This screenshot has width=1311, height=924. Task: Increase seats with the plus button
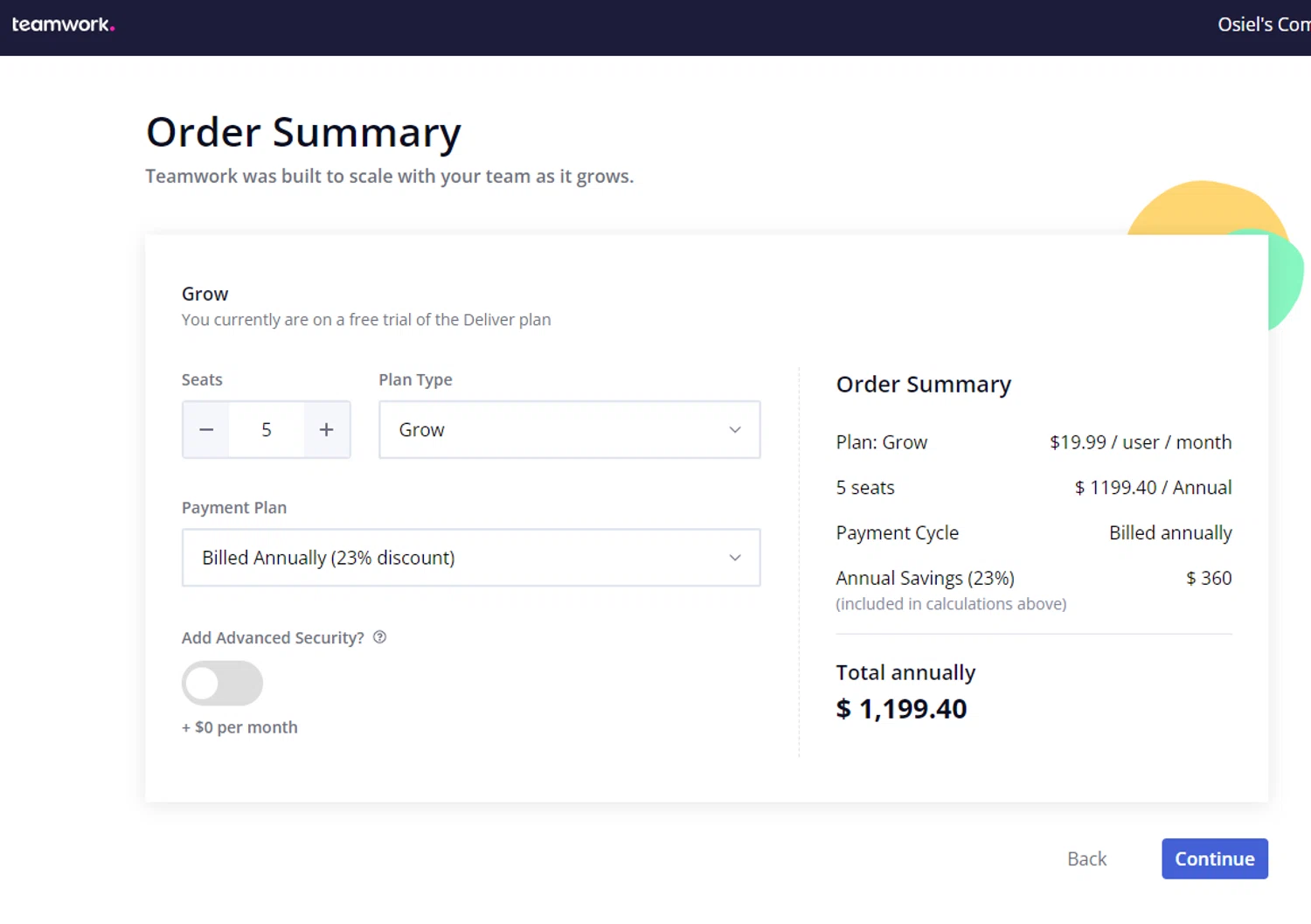[326, 429]
